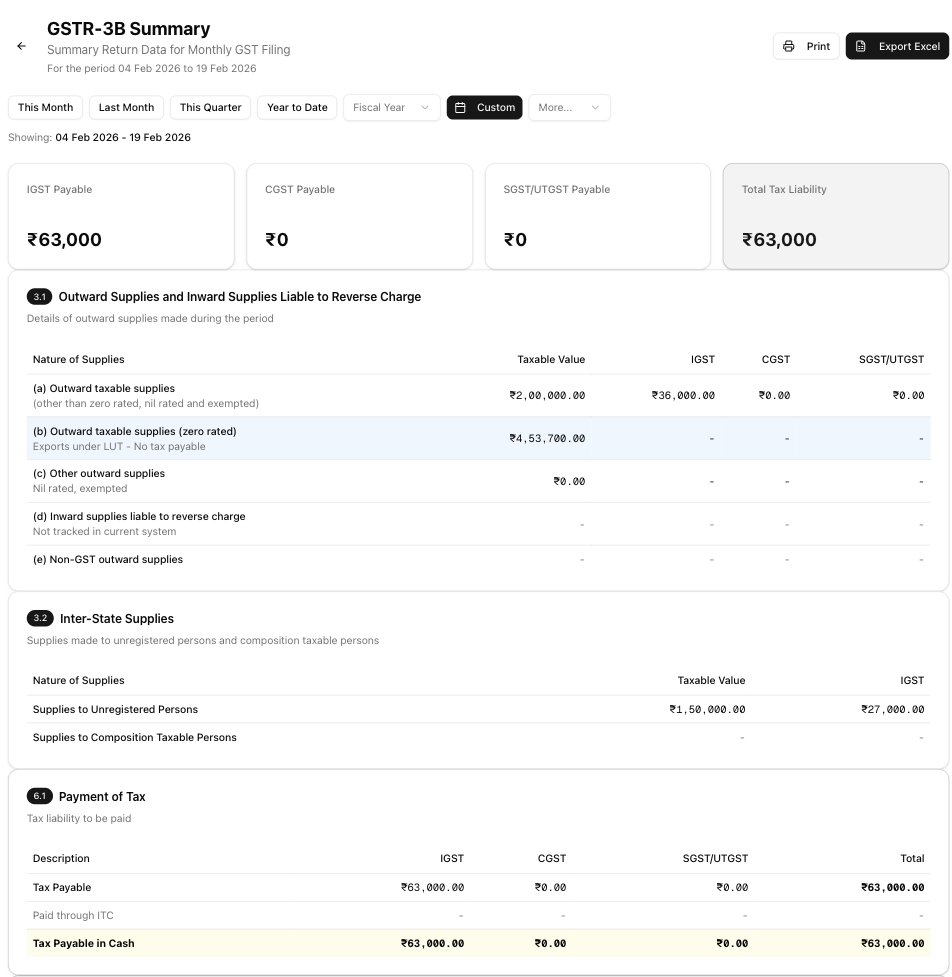The width and height of the screenshot is (952, 977).
Task: Click the Tax Payable in Cash row
Action: coord(478,943)
